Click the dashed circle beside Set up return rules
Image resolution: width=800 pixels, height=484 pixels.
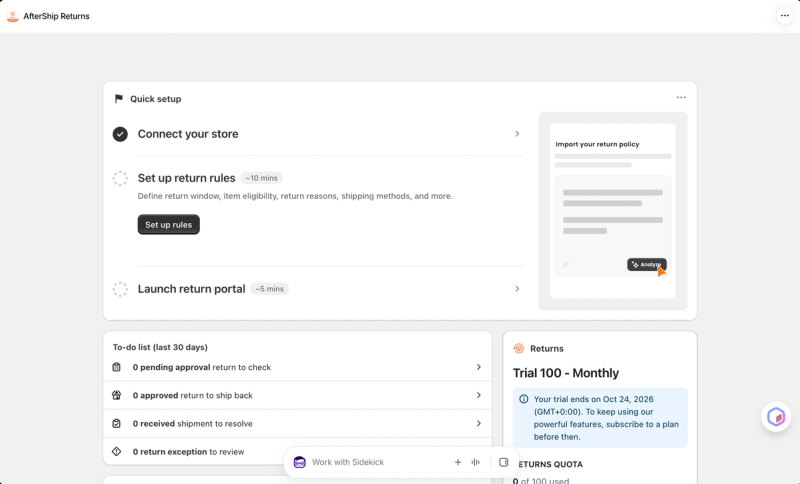[120, 179]
